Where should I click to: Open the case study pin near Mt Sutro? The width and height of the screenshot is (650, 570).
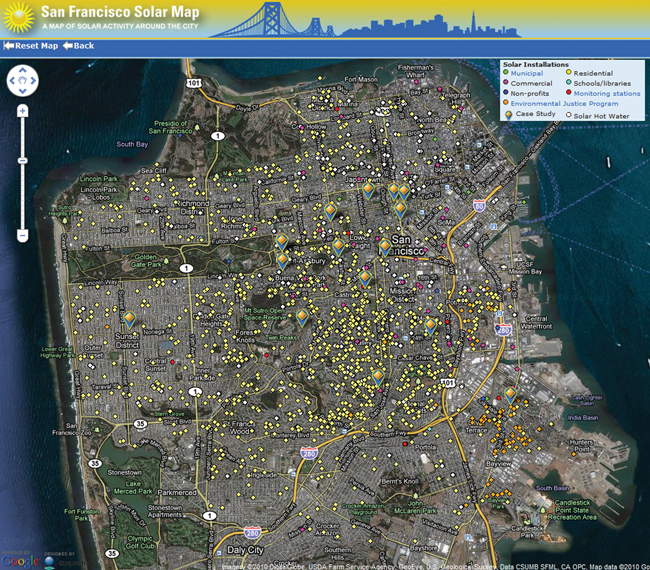302,318
